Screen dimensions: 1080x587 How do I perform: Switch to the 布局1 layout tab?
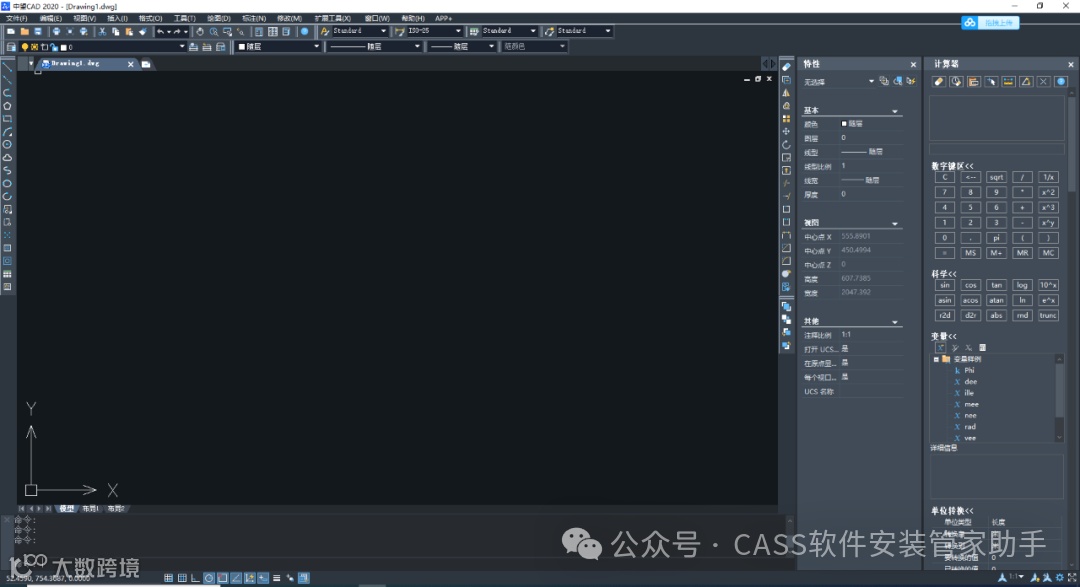(90, 508)
